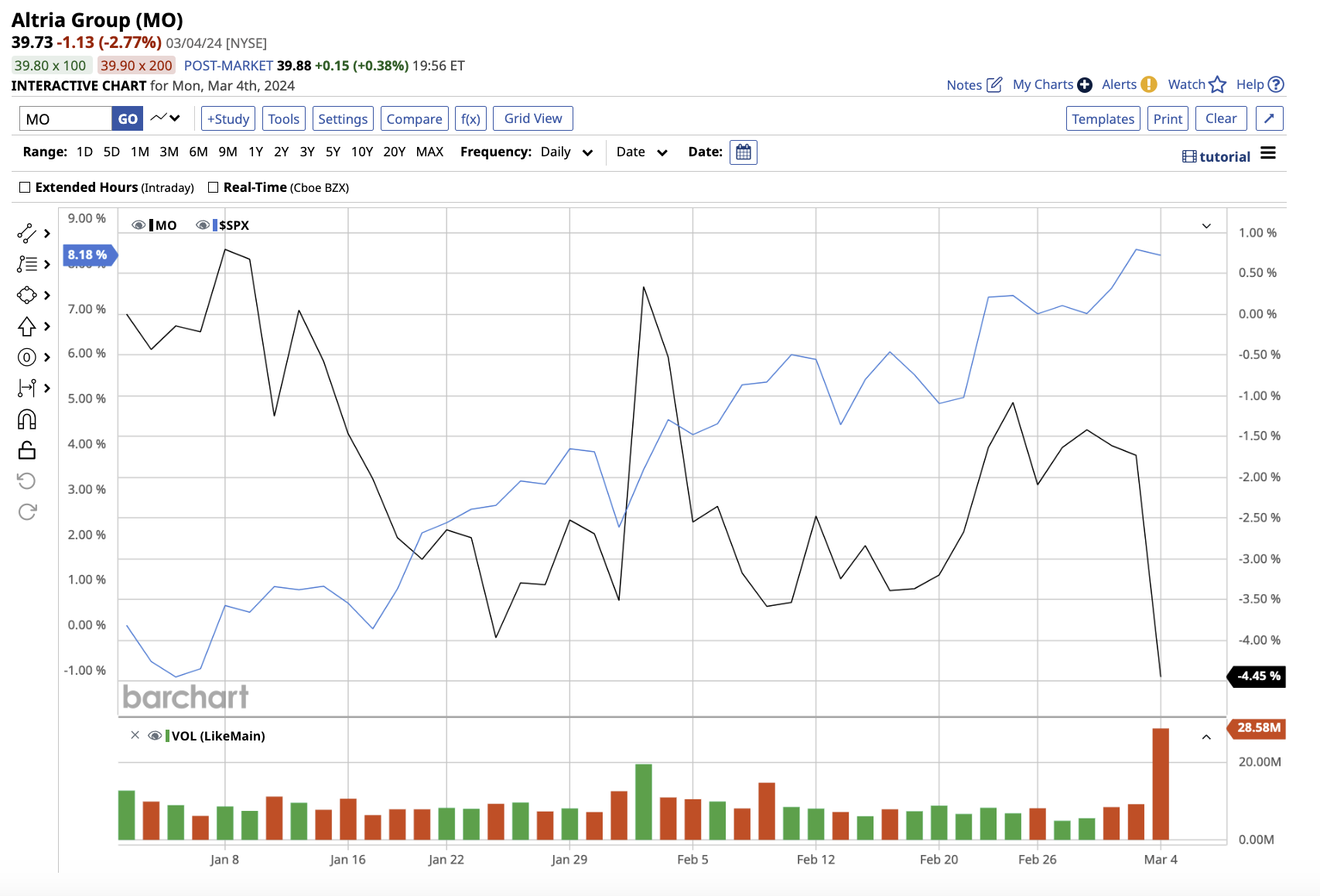This screenshot has height=896, width=1320.
Task: Open the Date mode dropdown
Action: point(642,152)
